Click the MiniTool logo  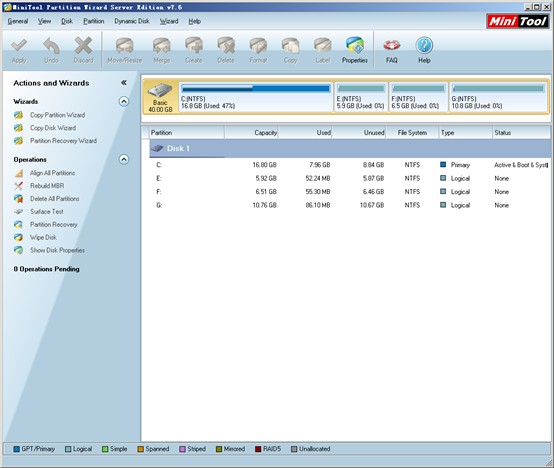(x=518, y=21)
